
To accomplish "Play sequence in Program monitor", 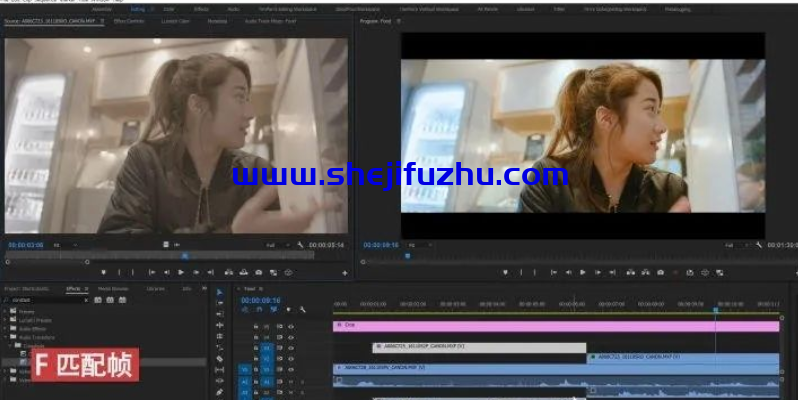I will tap(583, 272).
